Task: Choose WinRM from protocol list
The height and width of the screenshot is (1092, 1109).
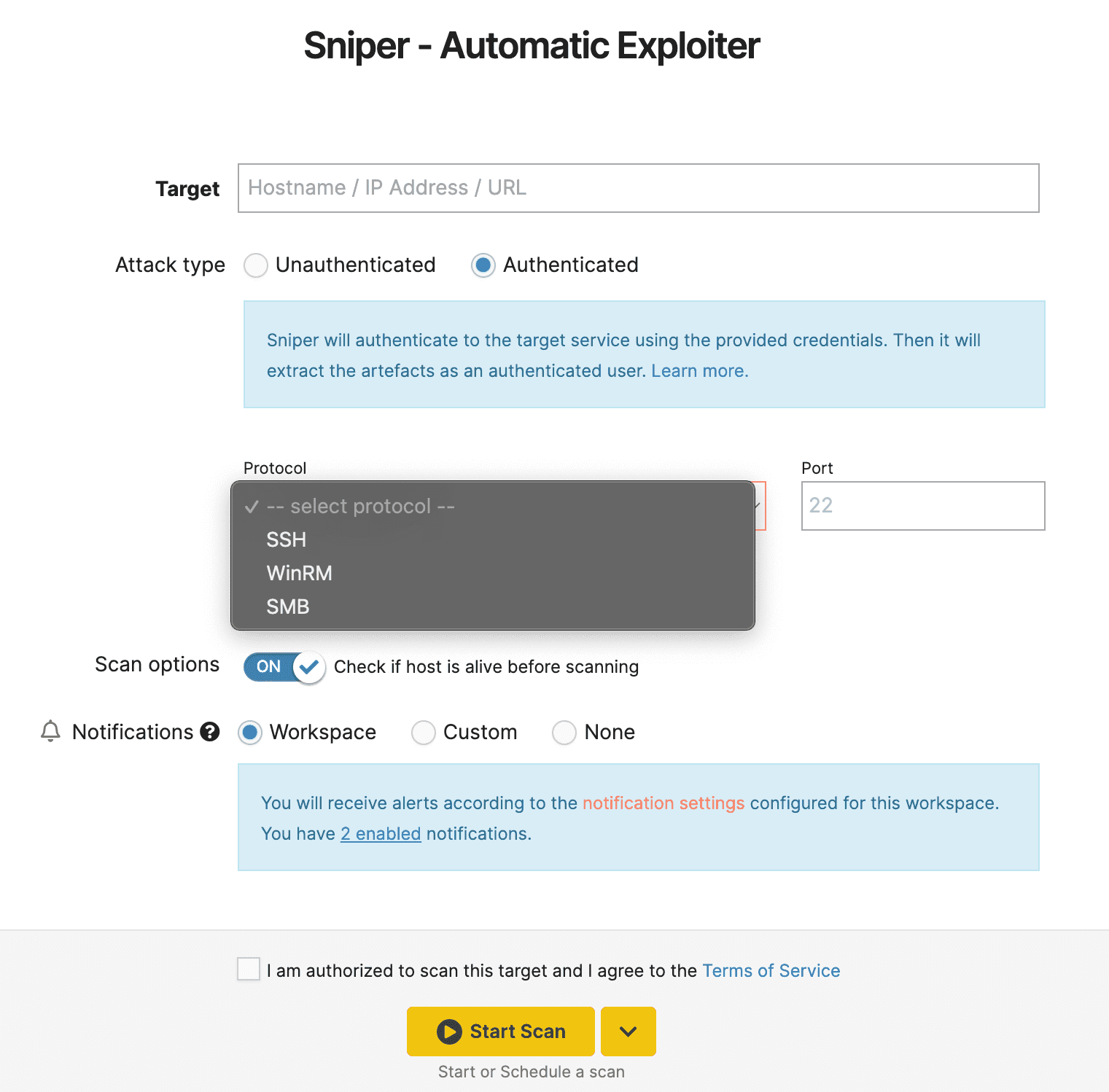Action: pyautogui.click(x=492, y=573)
